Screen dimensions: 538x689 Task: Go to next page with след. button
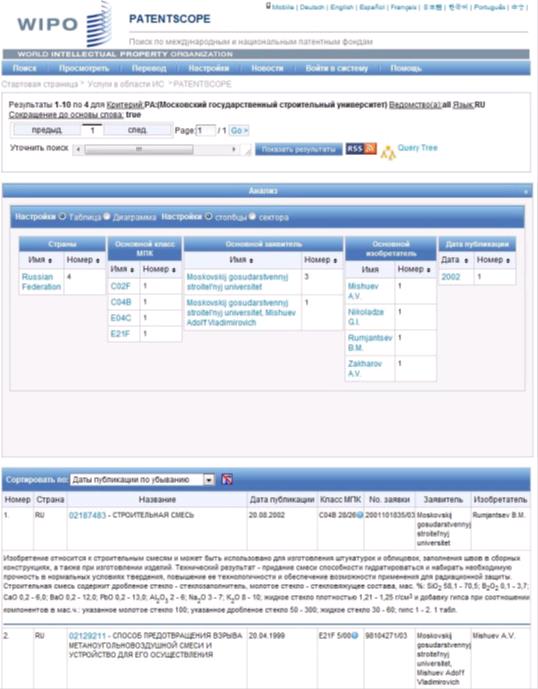pyautogui.click(x=137, y=130)
